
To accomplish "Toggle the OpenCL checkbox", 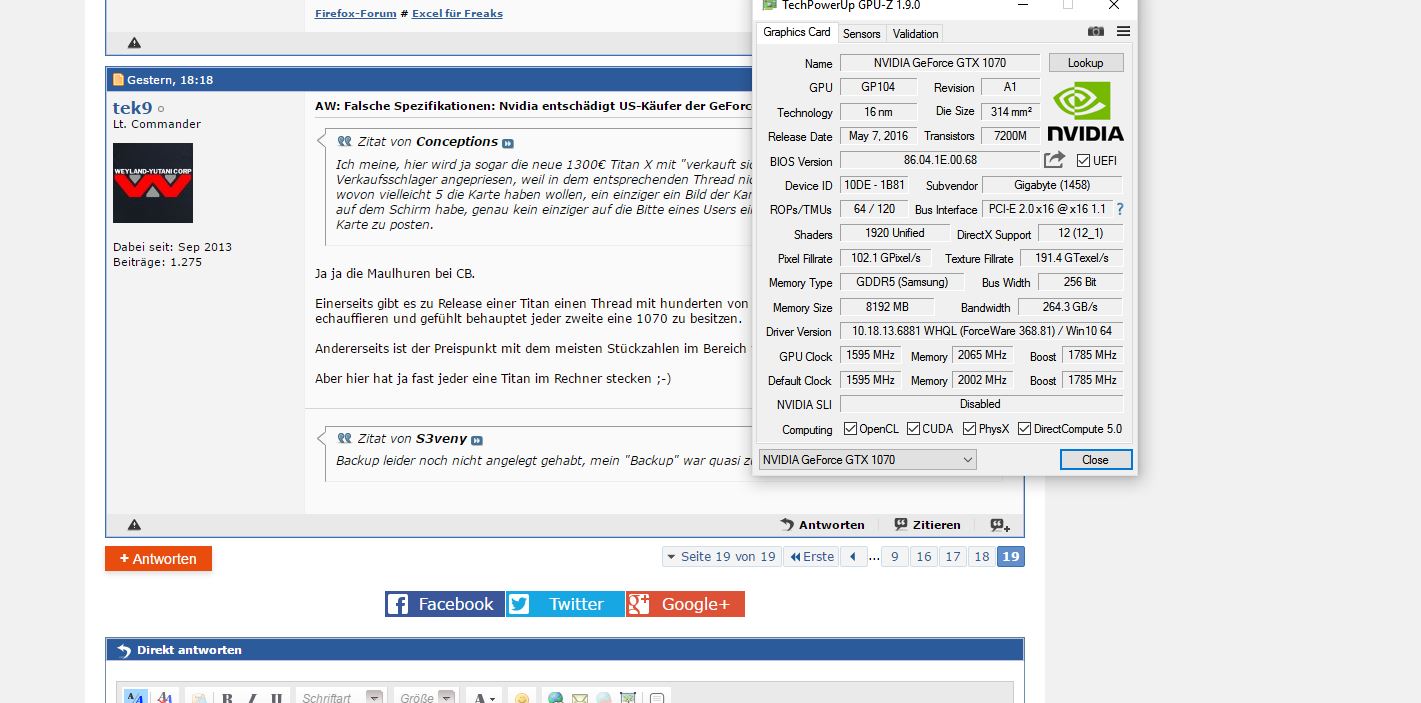I will click(850, 428).
